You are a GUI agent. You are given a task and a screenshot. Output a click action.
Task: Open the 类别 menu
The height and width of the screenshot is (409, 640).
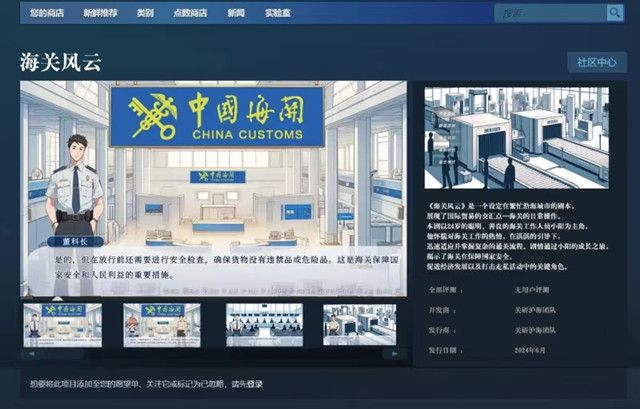click(145, 13)
